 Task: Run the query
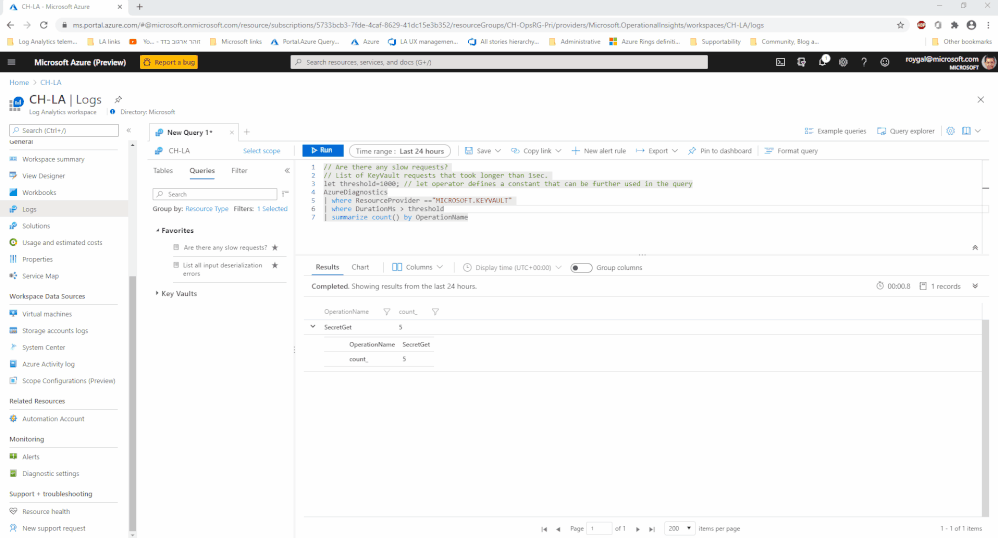[x=323, y=150]
